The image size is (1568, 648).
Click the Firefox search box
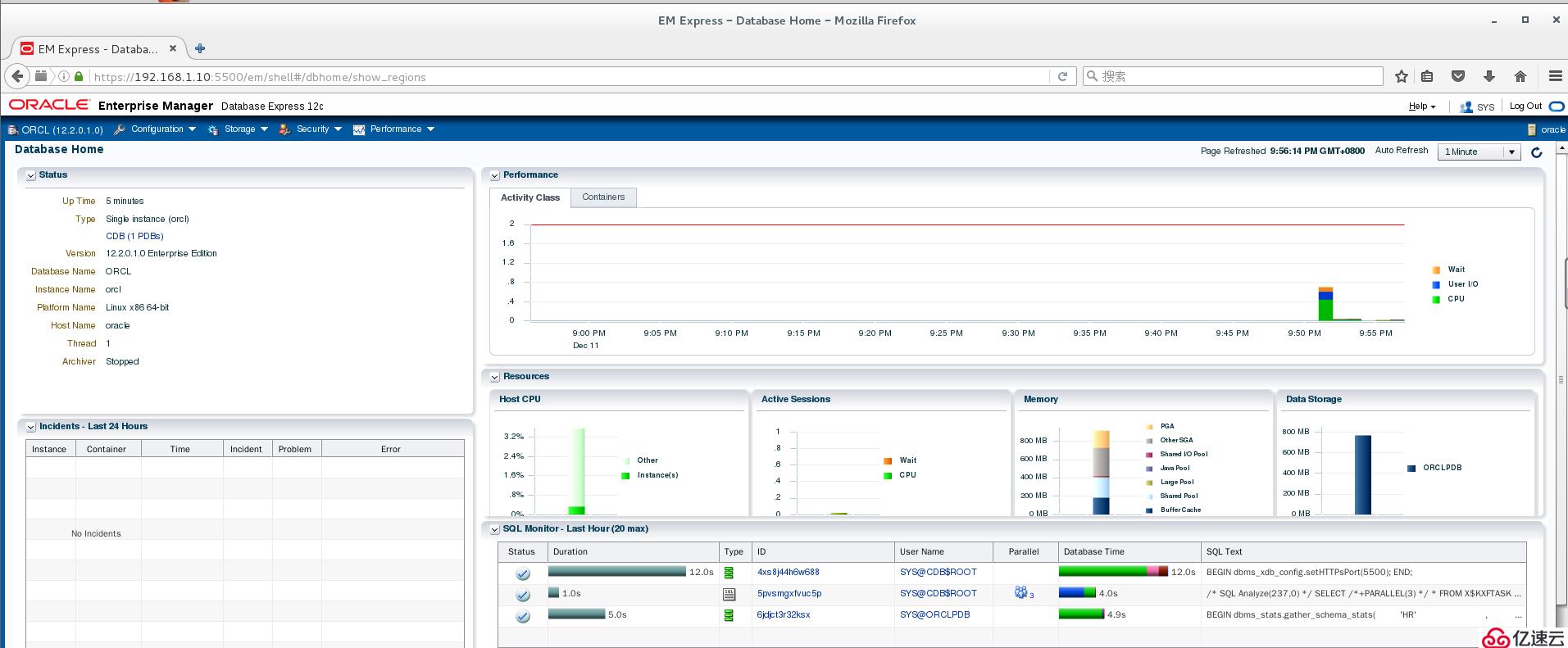(x=1233, y=76)
